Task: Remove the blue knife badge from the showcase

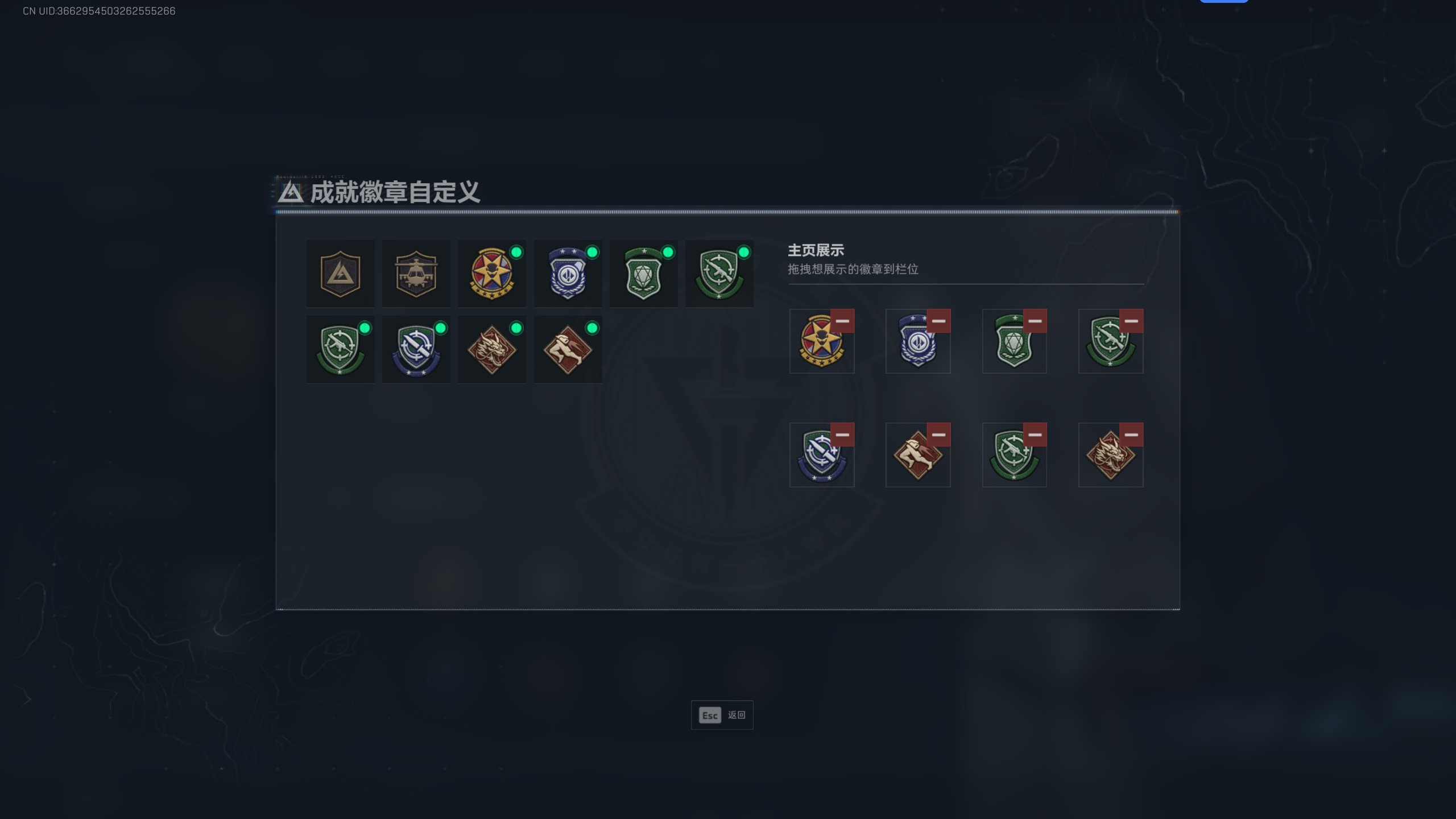Action: click(x=842, y=435)
